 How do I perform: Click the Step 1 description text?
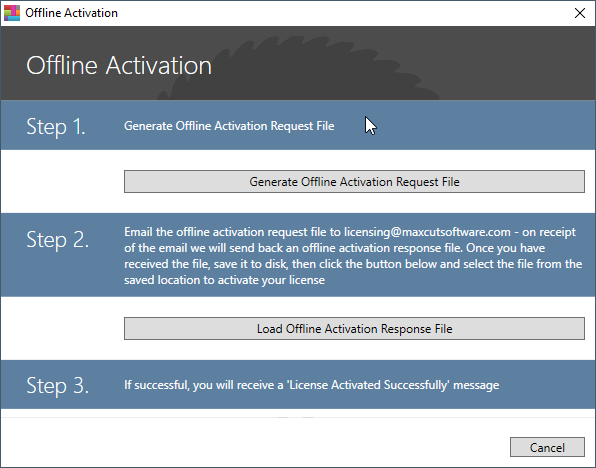point(229,126)
